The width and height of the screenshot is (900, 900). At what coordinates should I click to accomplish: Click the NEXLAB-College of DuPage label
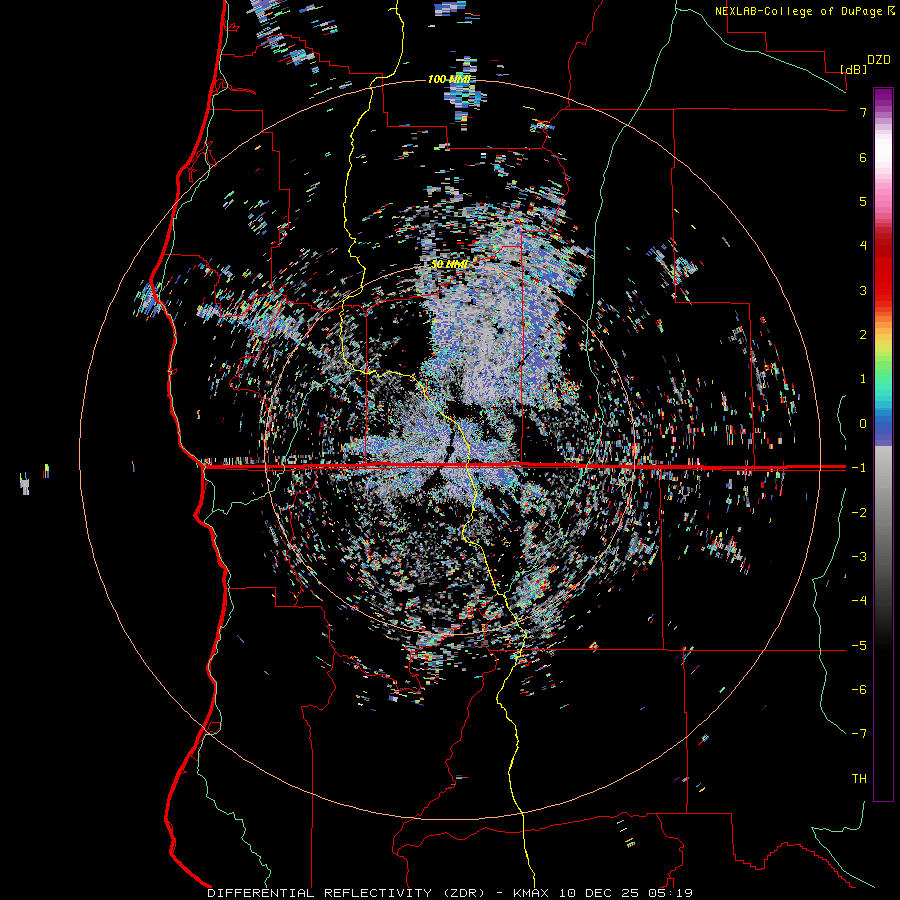pyautogui.click(x=804, y=11)
